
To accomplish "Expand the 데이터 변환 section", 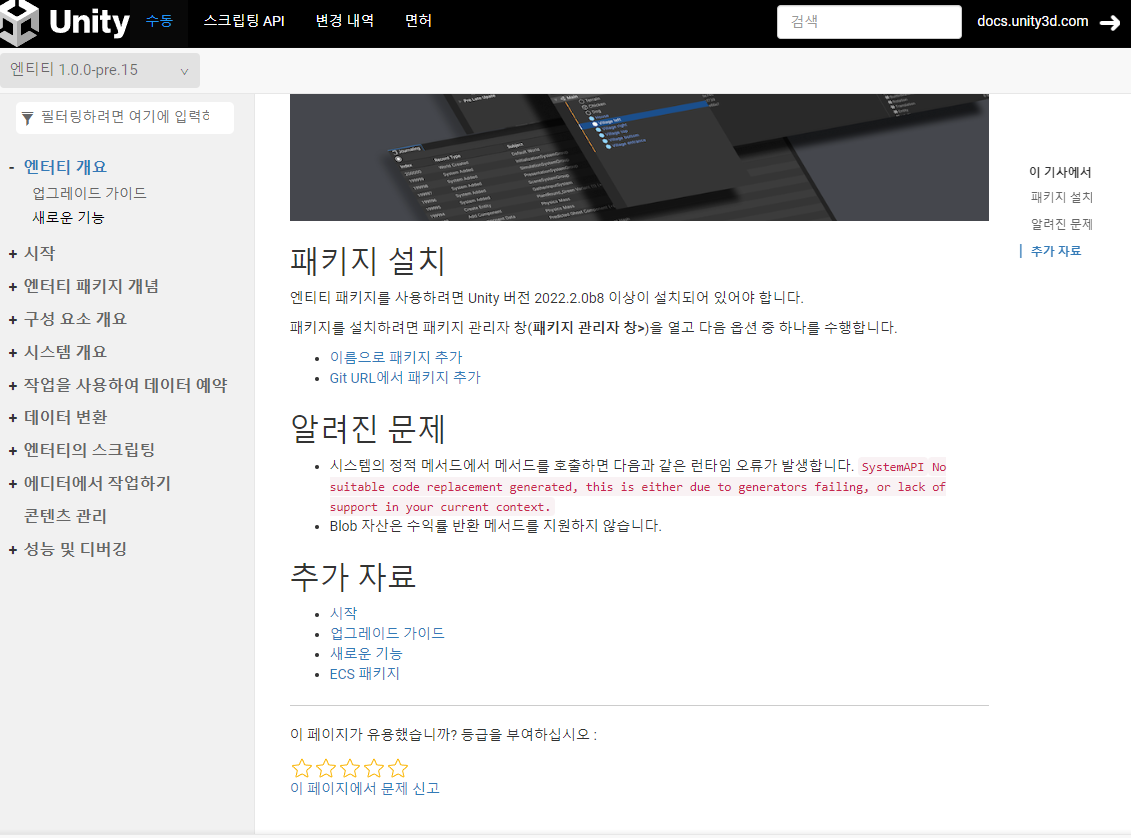I will point(12,418).
